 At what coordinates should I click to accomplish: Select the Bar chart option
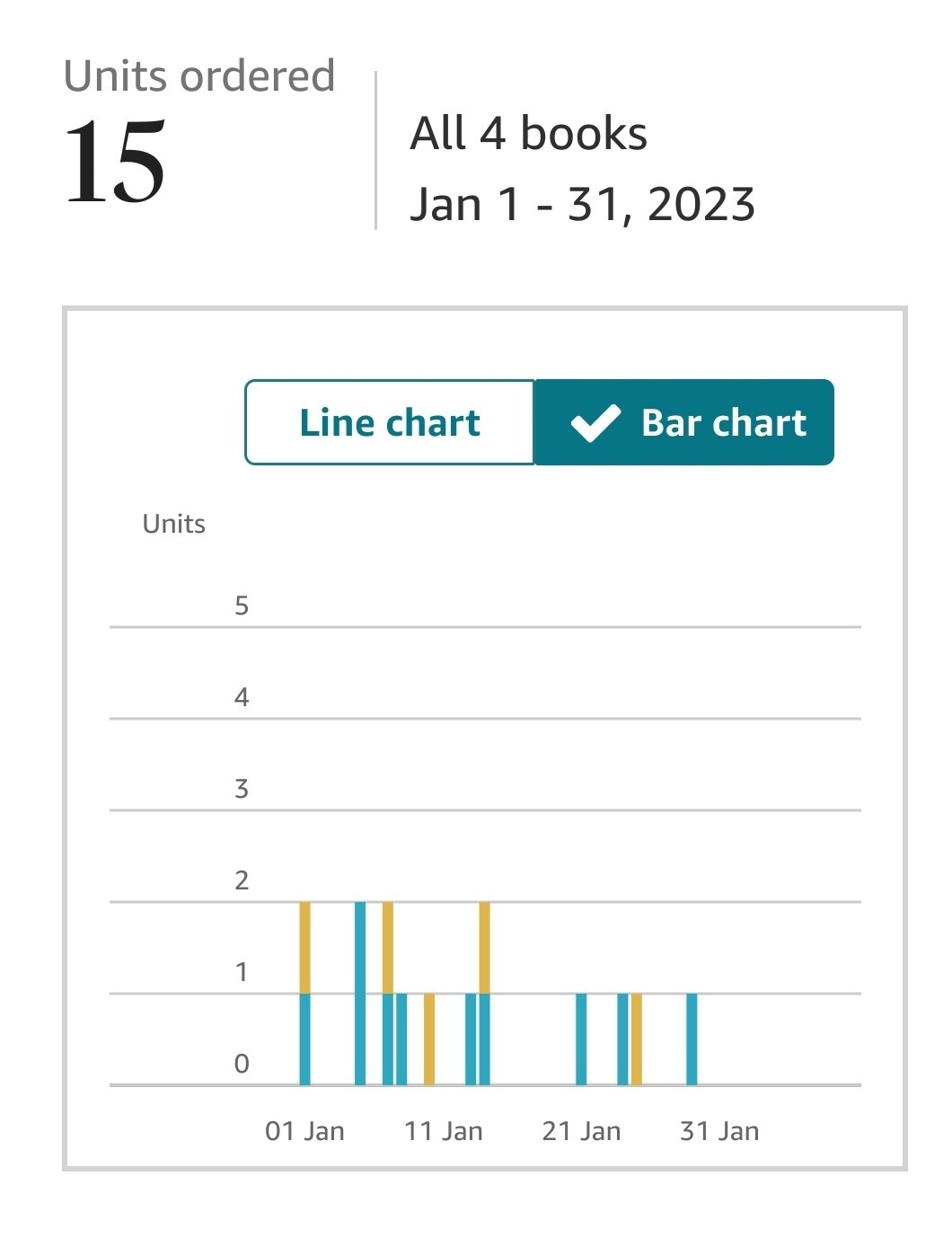coord(684,422)
